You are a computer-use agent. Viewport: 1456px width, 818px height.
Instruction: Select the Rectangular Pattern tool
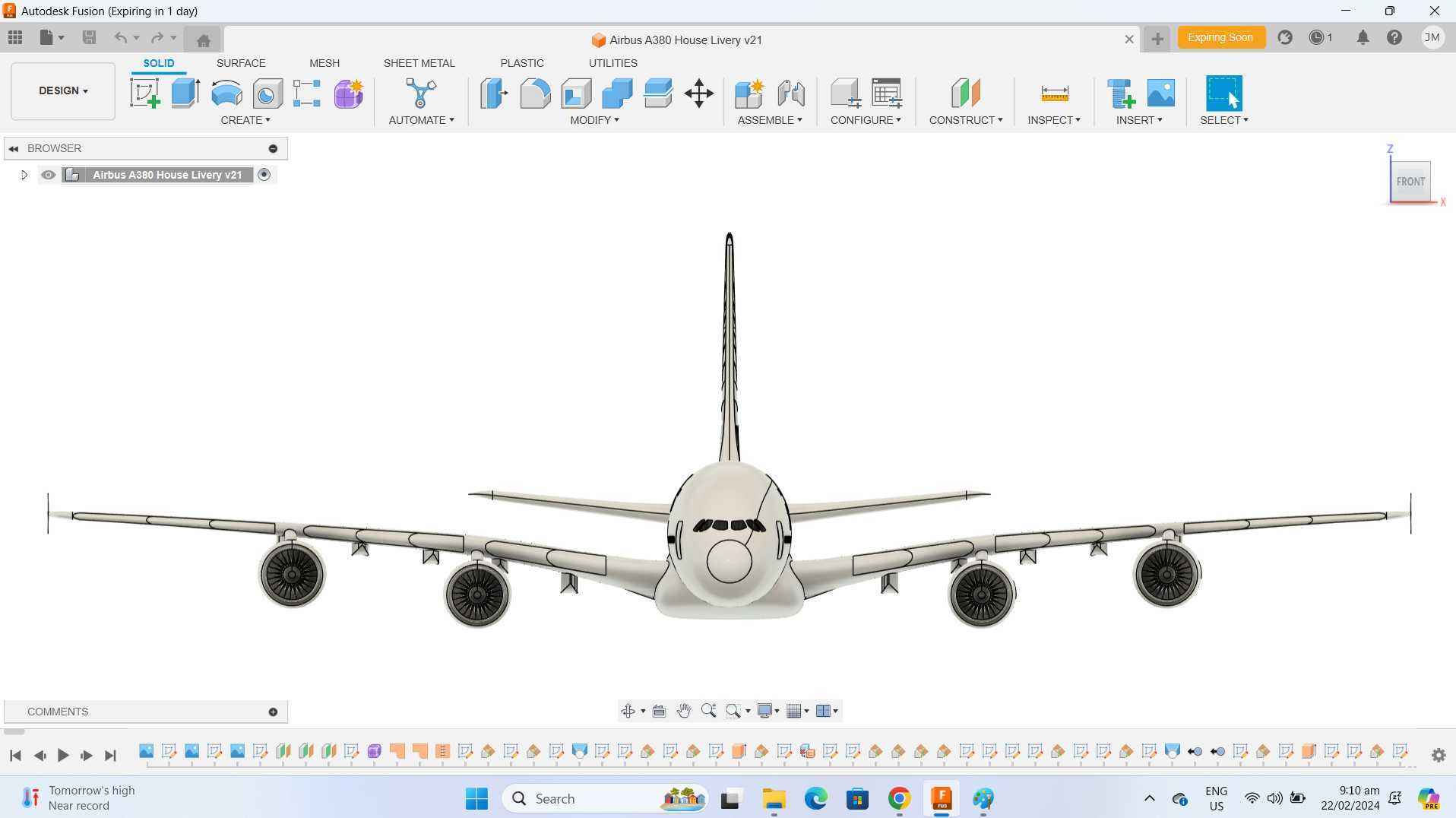[307, 94]
